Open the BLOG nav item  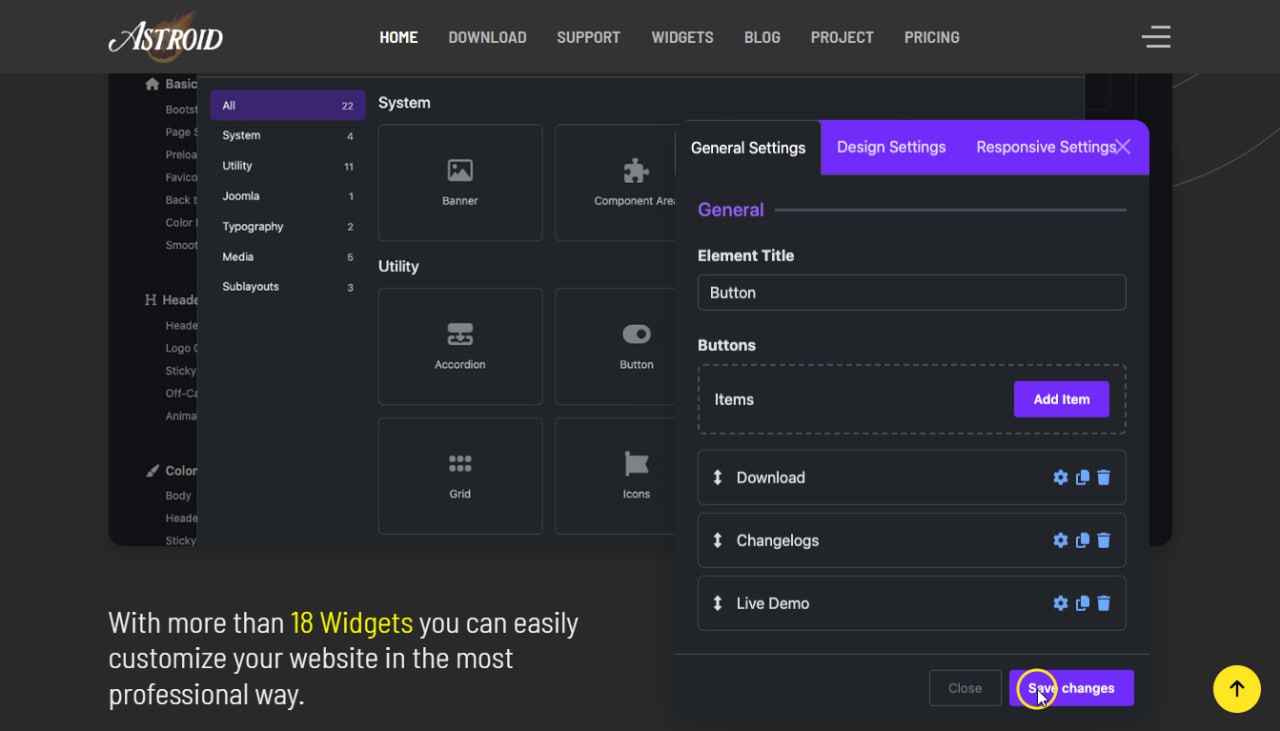tap(762, 37)
